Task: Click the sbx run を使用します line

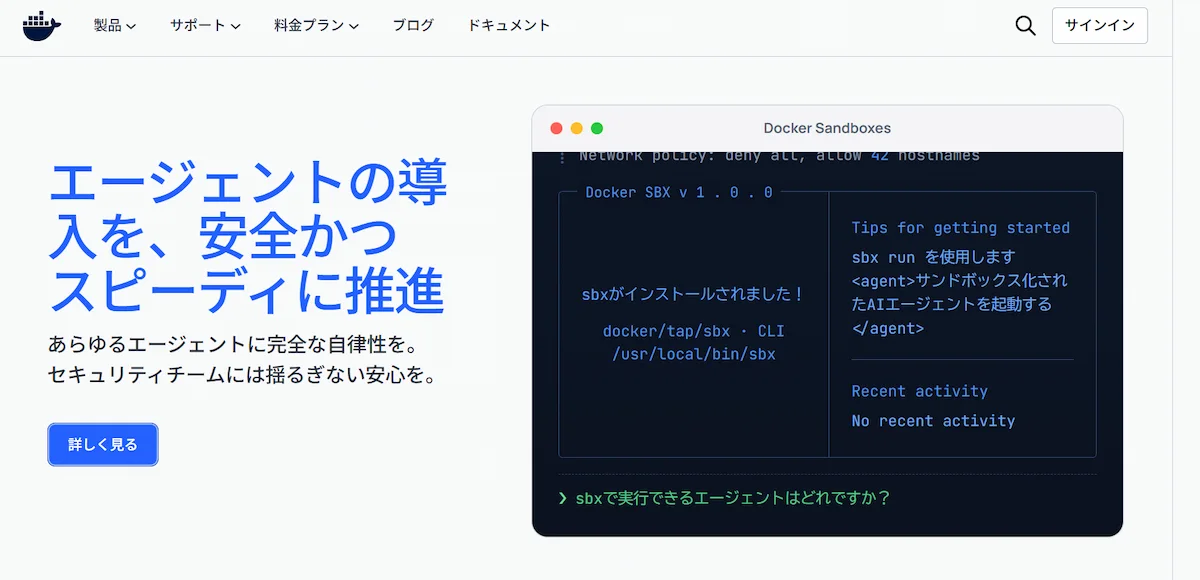Action: pos(933,257)
